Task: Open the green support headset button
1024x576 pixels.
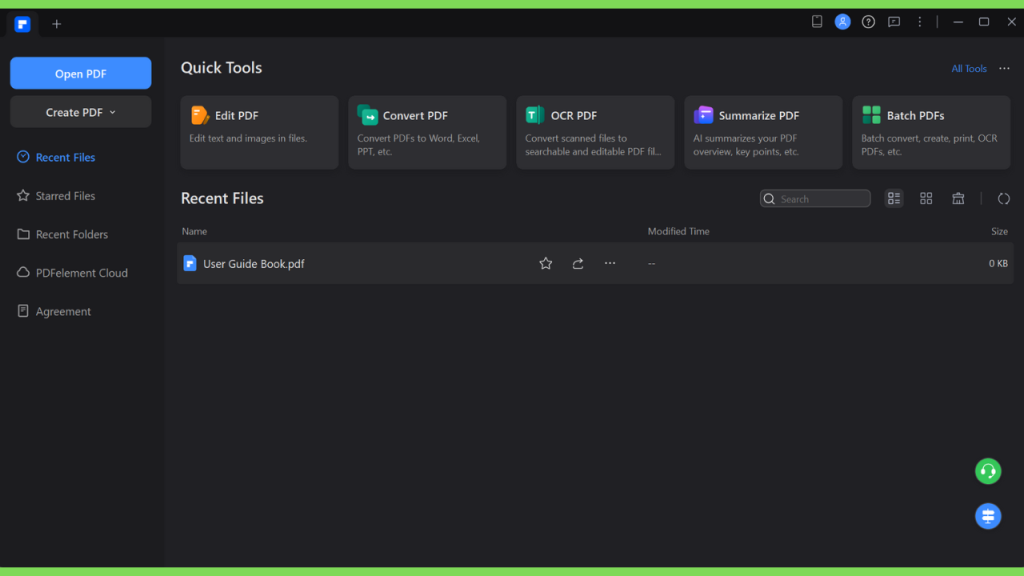Action: (988, 471)
